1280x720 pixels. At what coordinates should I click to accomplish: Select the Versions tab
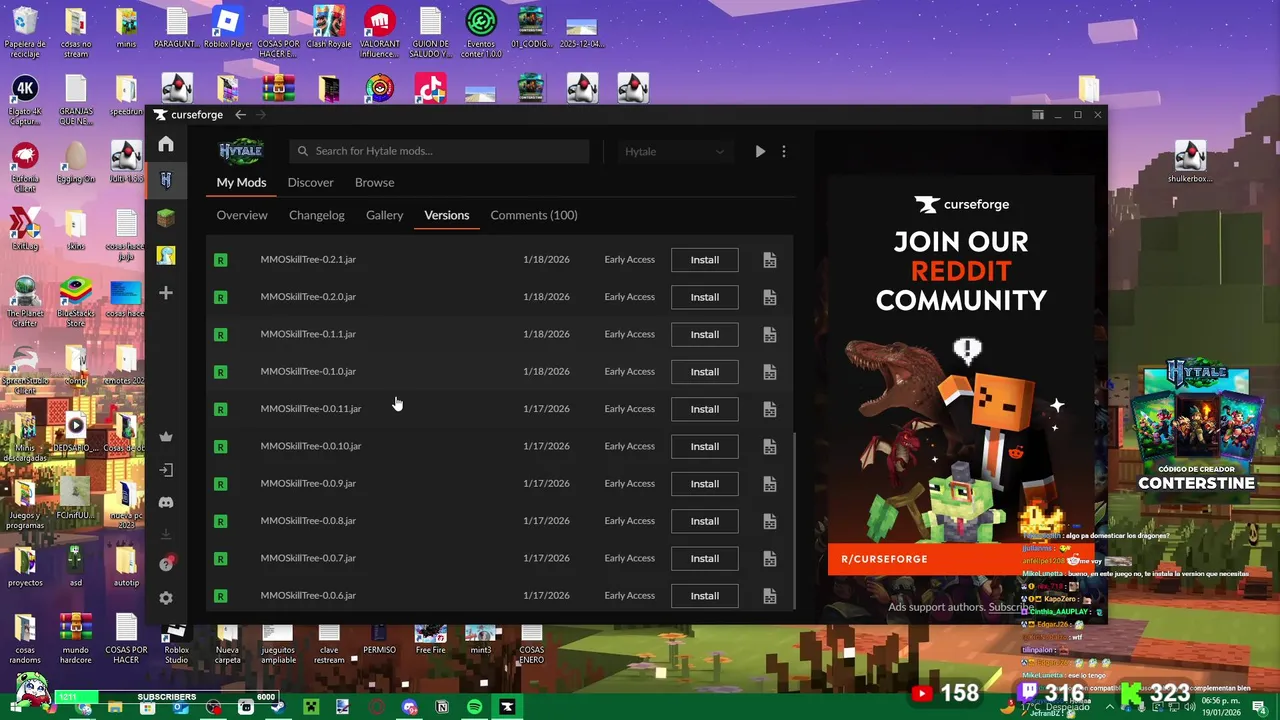[446, 215]
